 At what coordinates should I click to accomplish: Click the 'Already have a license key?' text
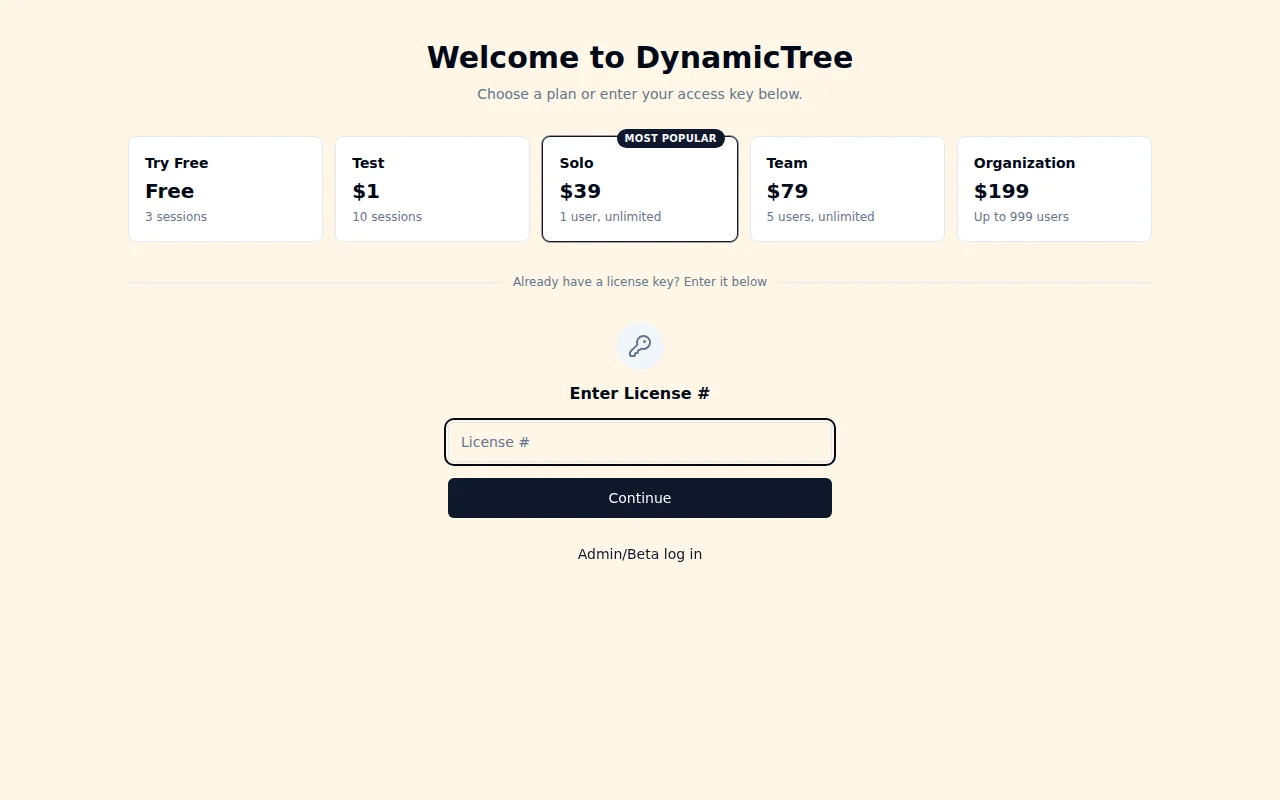click(596, 282)
